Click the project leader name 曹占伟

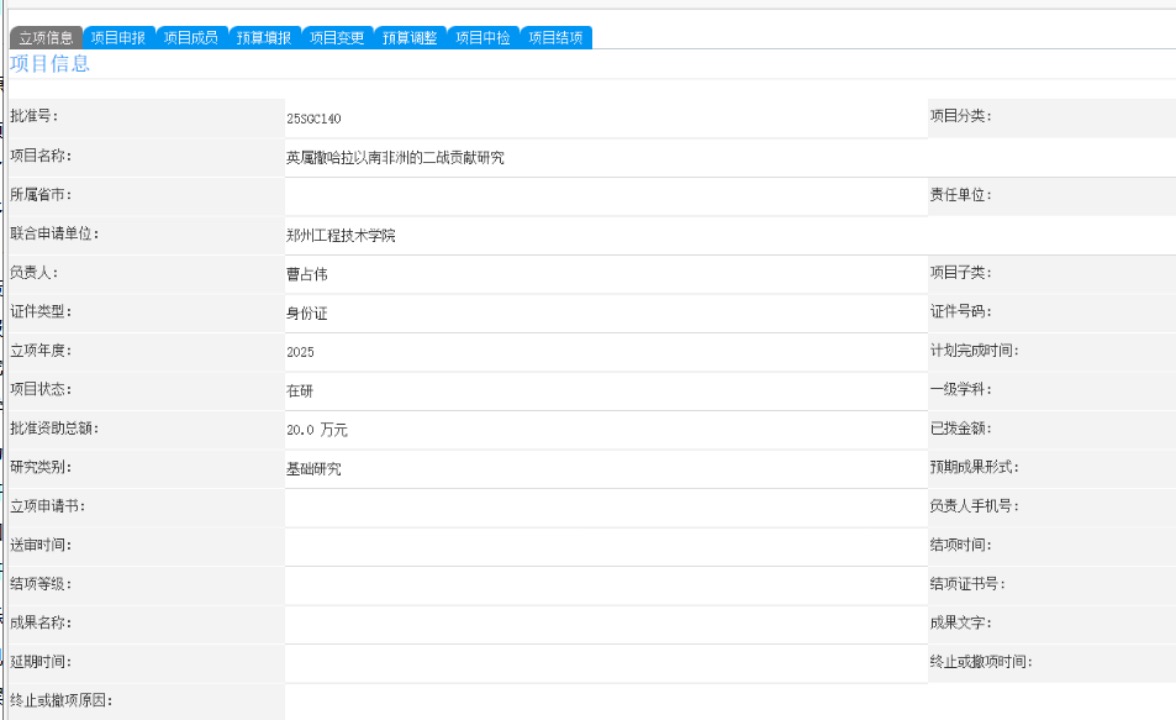click(307, 274)
